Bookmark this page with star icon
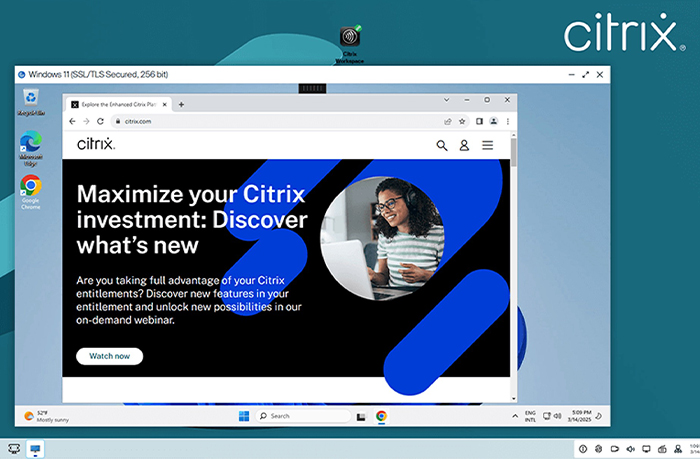 (x=462, y=121)
